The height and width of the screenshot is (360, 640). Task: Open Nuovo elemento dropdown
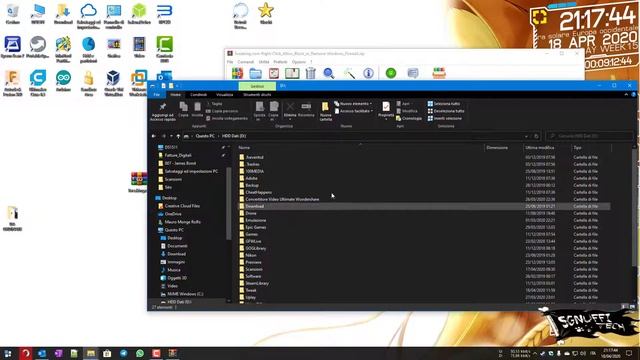tap(353, 104)
